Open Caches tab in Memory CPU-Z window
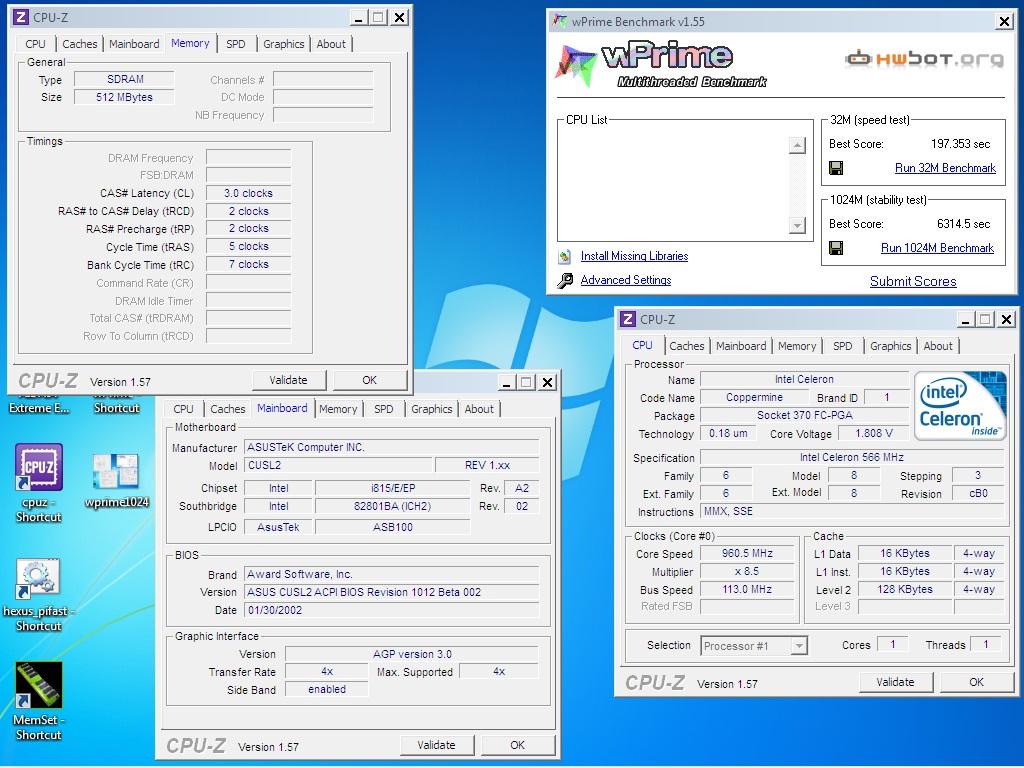 point(80,44)
